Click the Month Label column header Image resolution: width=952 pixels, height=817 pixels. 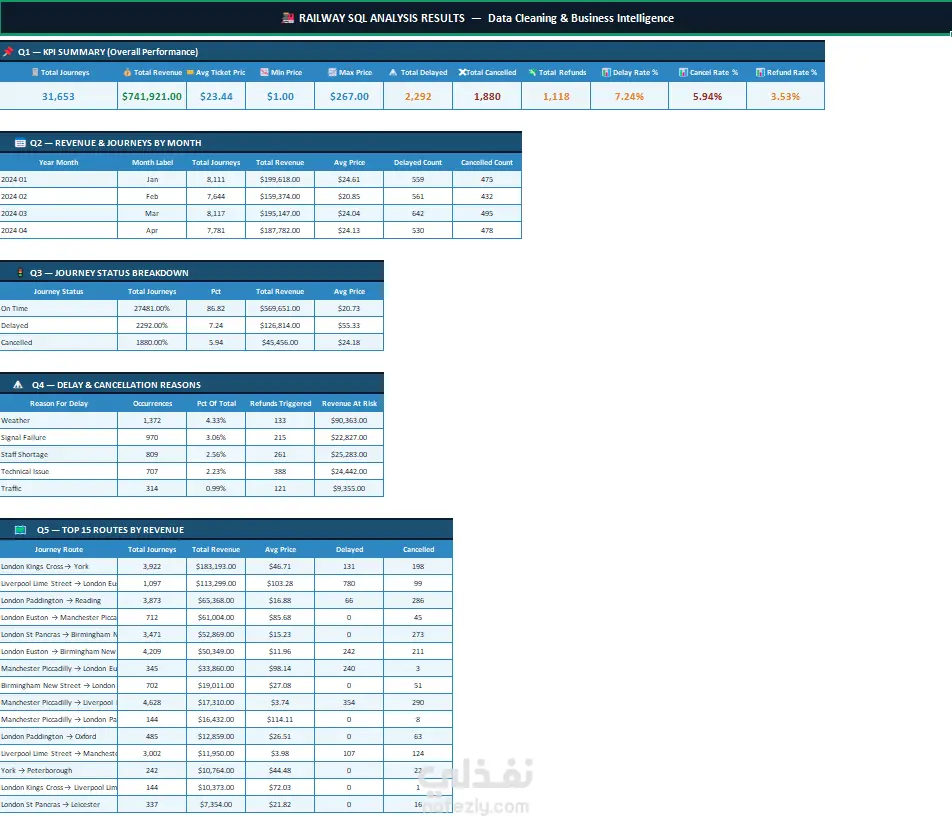(152, 163)
